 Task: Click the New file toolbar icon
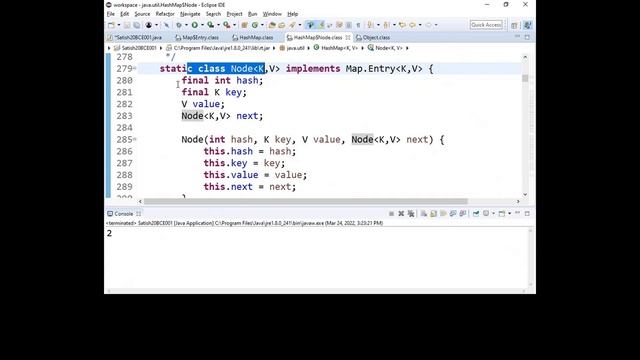[111, 25]
